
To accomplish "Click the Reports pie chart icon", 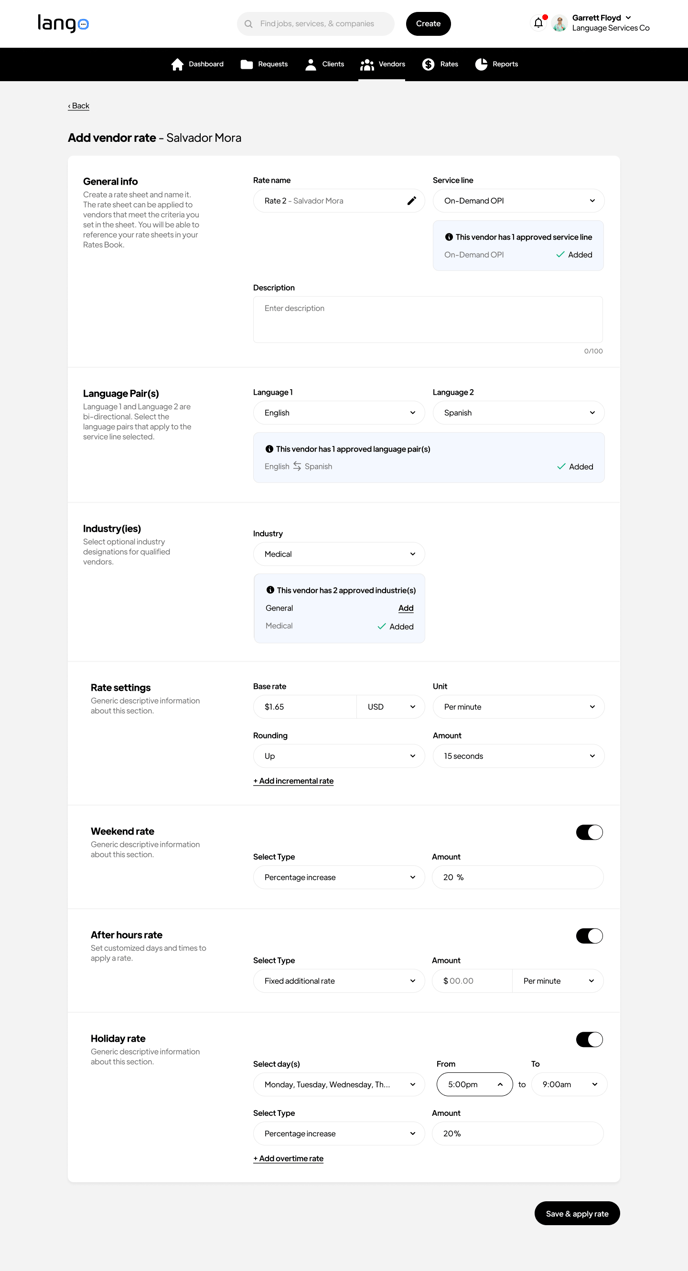I will (x=481, y=64).
